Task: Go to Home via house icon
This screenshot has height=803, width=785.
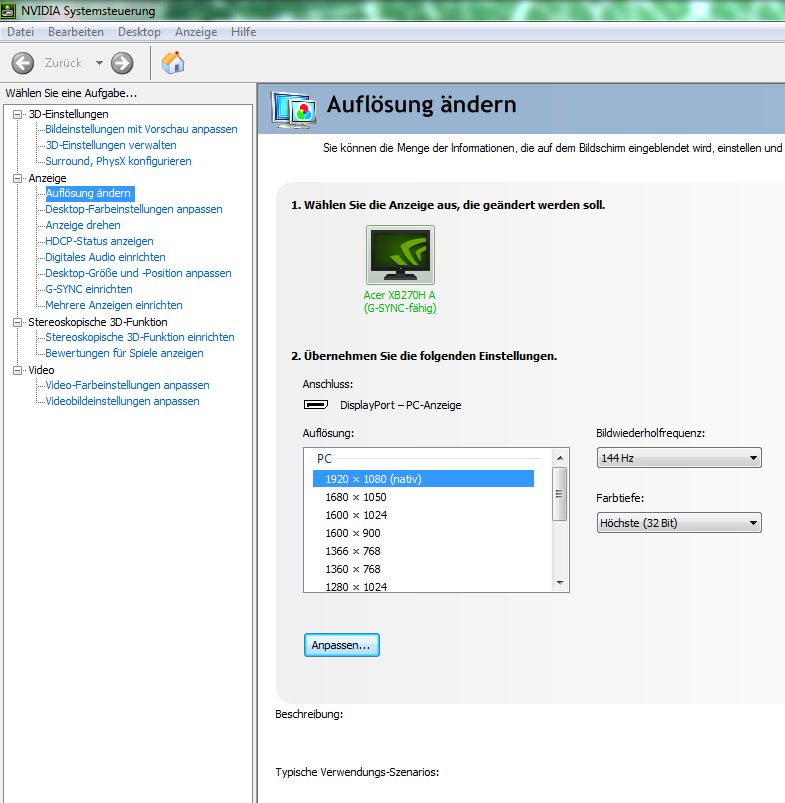Action: coord(173,63)
